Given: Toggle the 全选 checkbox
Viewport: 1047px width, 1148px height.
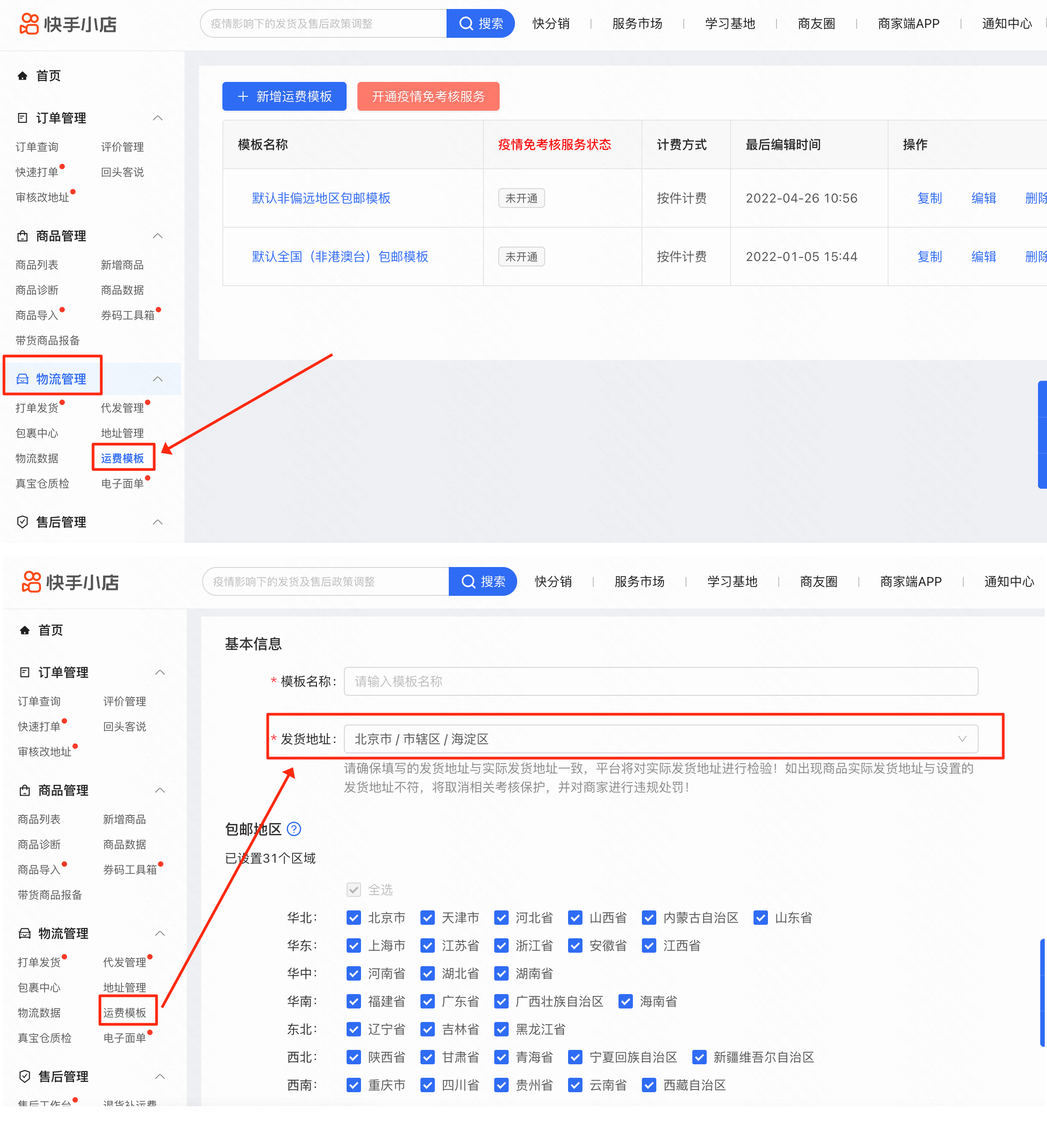Looking at the screenshot, I should pyautogui.click(x=354, y=890).
